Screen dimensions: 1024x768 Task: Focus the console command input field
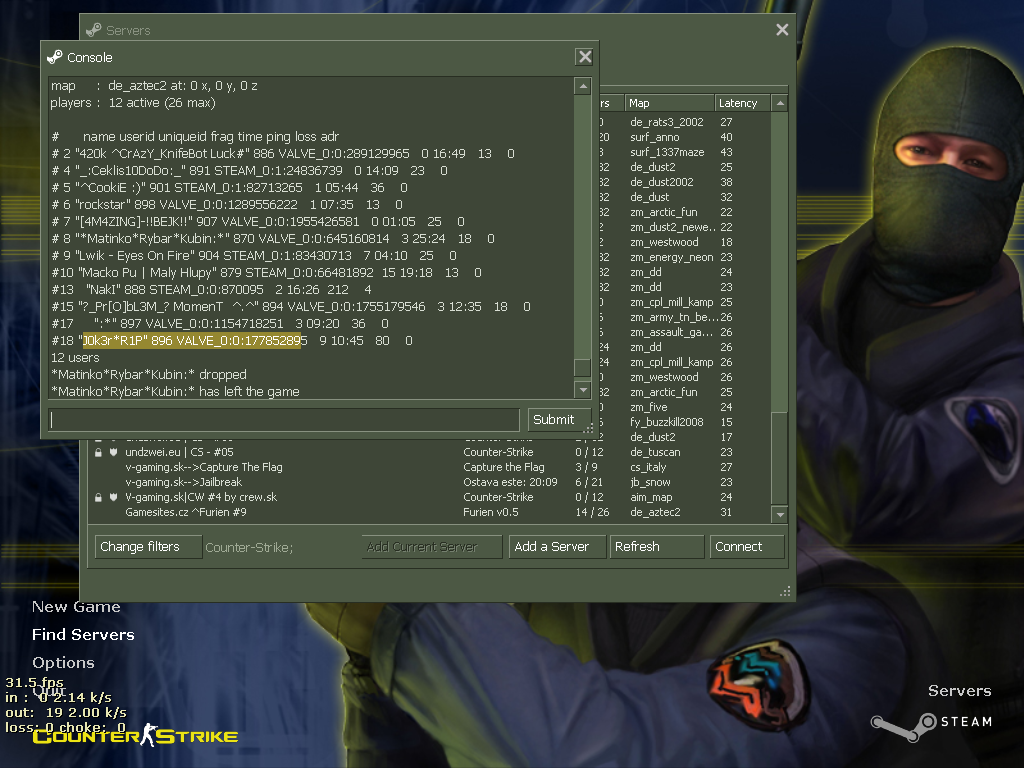click(x=284, y=419)
